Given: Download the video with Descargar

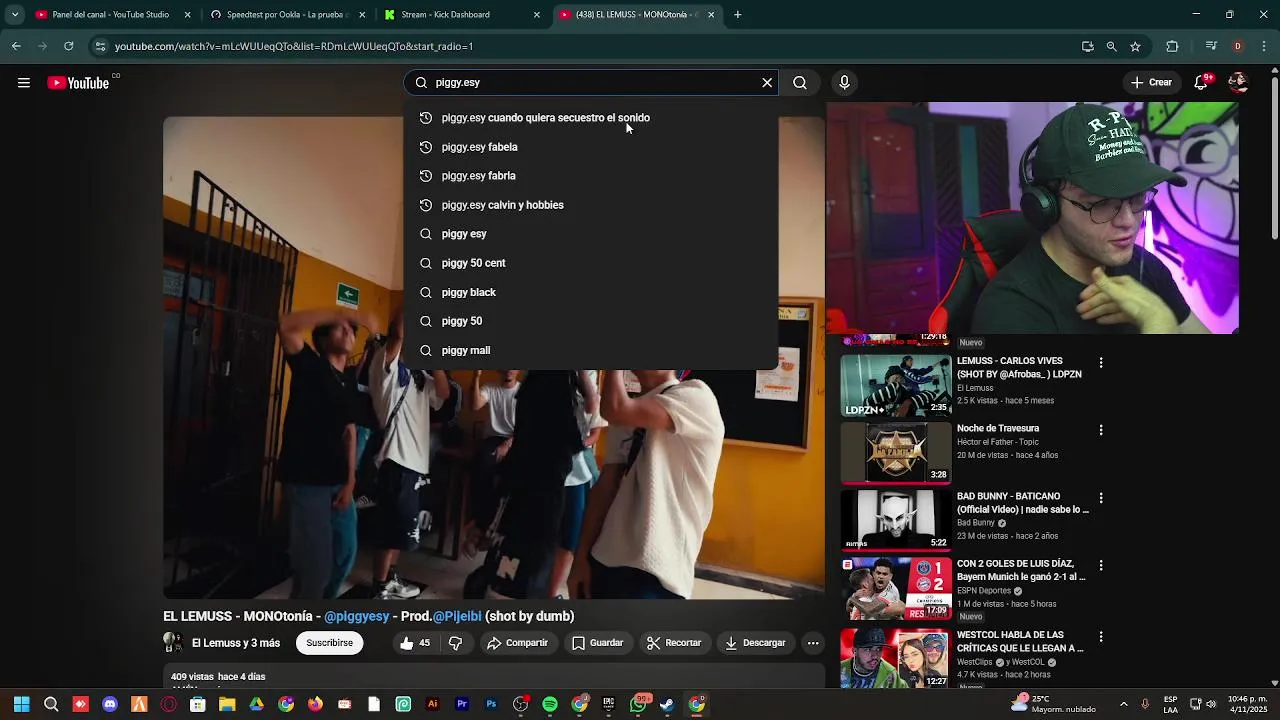Looking at the screenshot, I should tap(755, 643).
